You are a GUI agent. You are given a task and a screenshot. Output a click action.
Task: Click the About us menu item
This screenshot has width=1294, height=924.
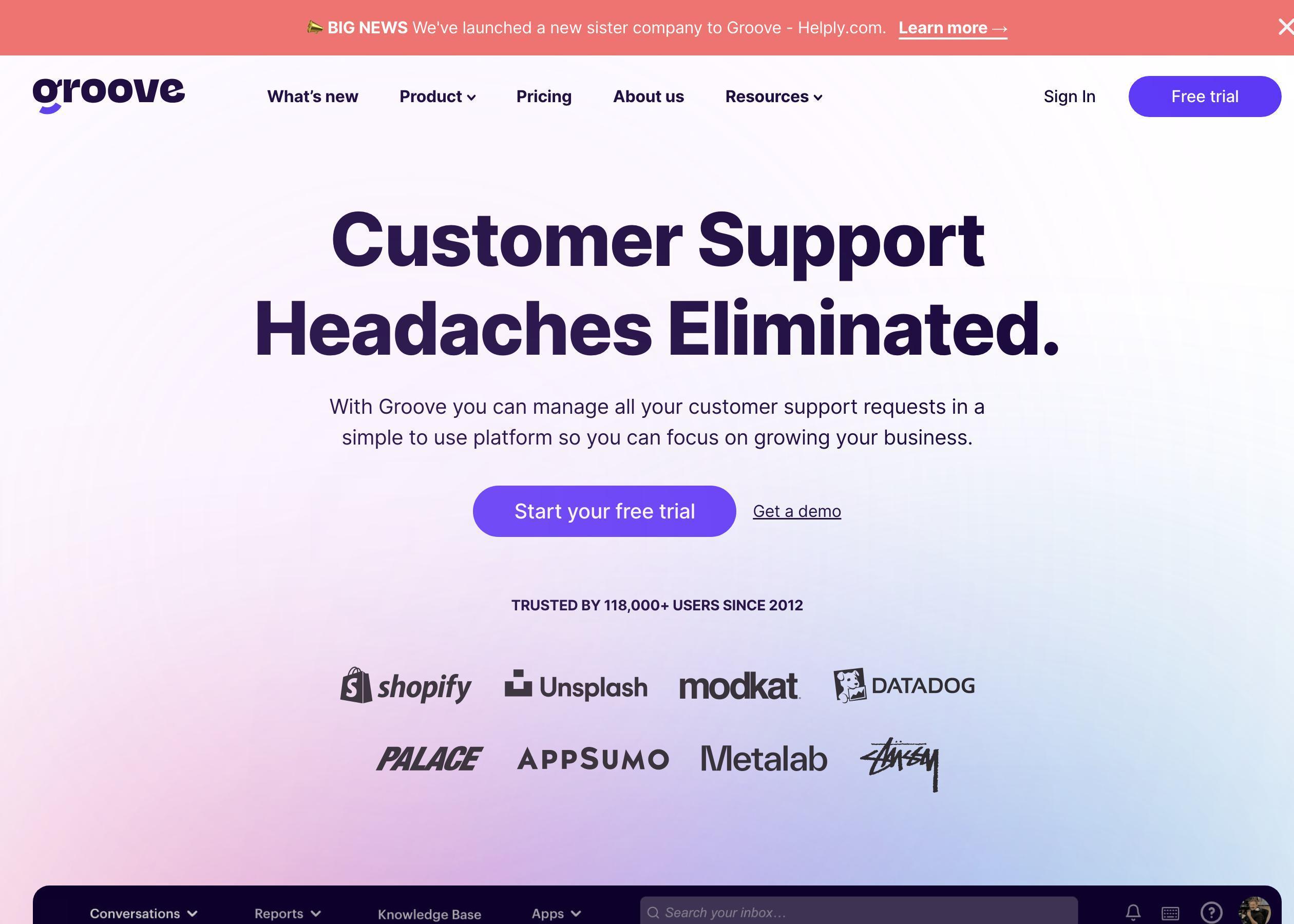(x=649, y=96)
